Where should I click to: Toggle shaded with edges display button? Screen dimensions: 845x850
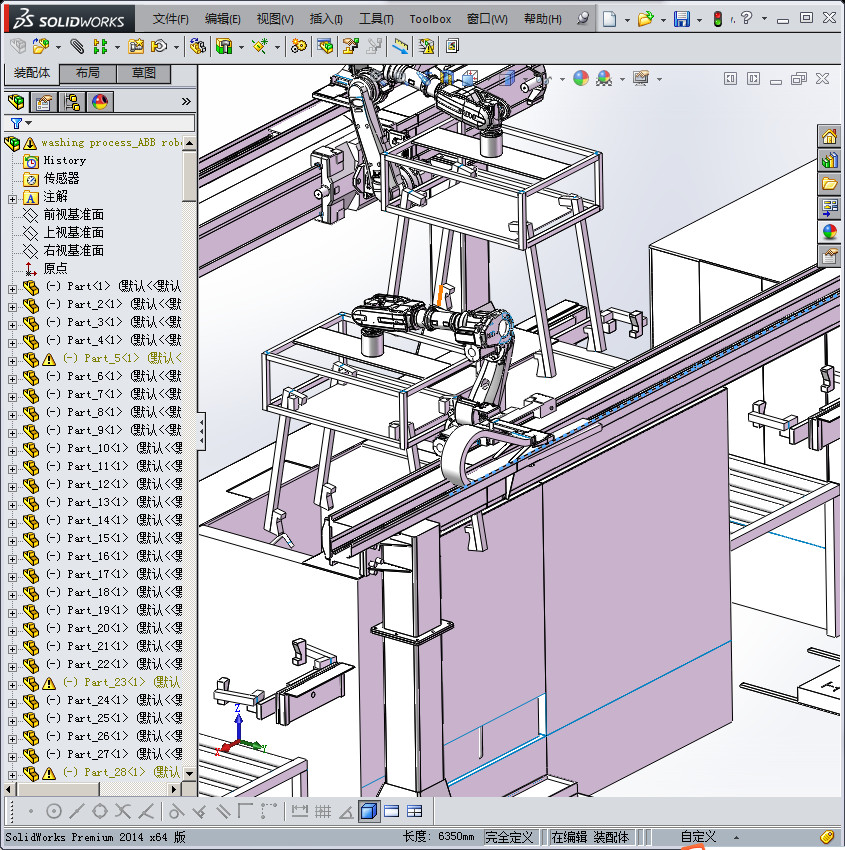369,811
